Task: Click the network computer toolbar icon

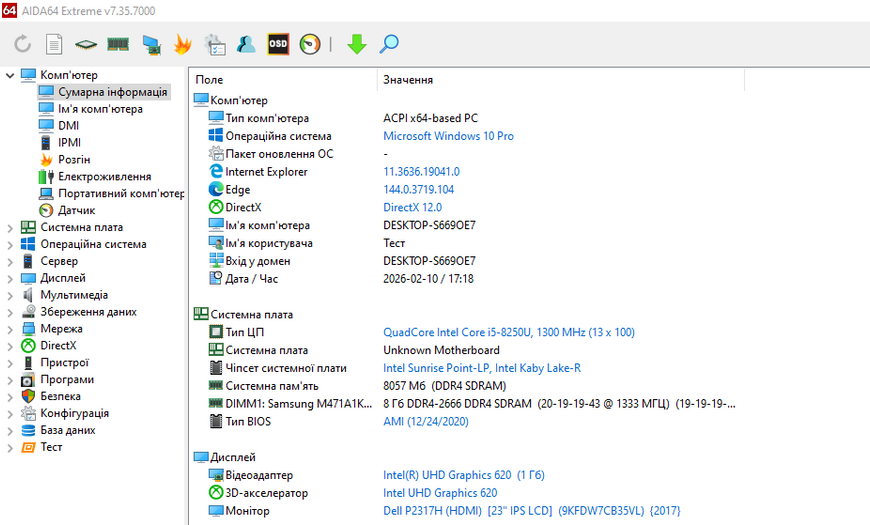Action: tap(151, 44)
